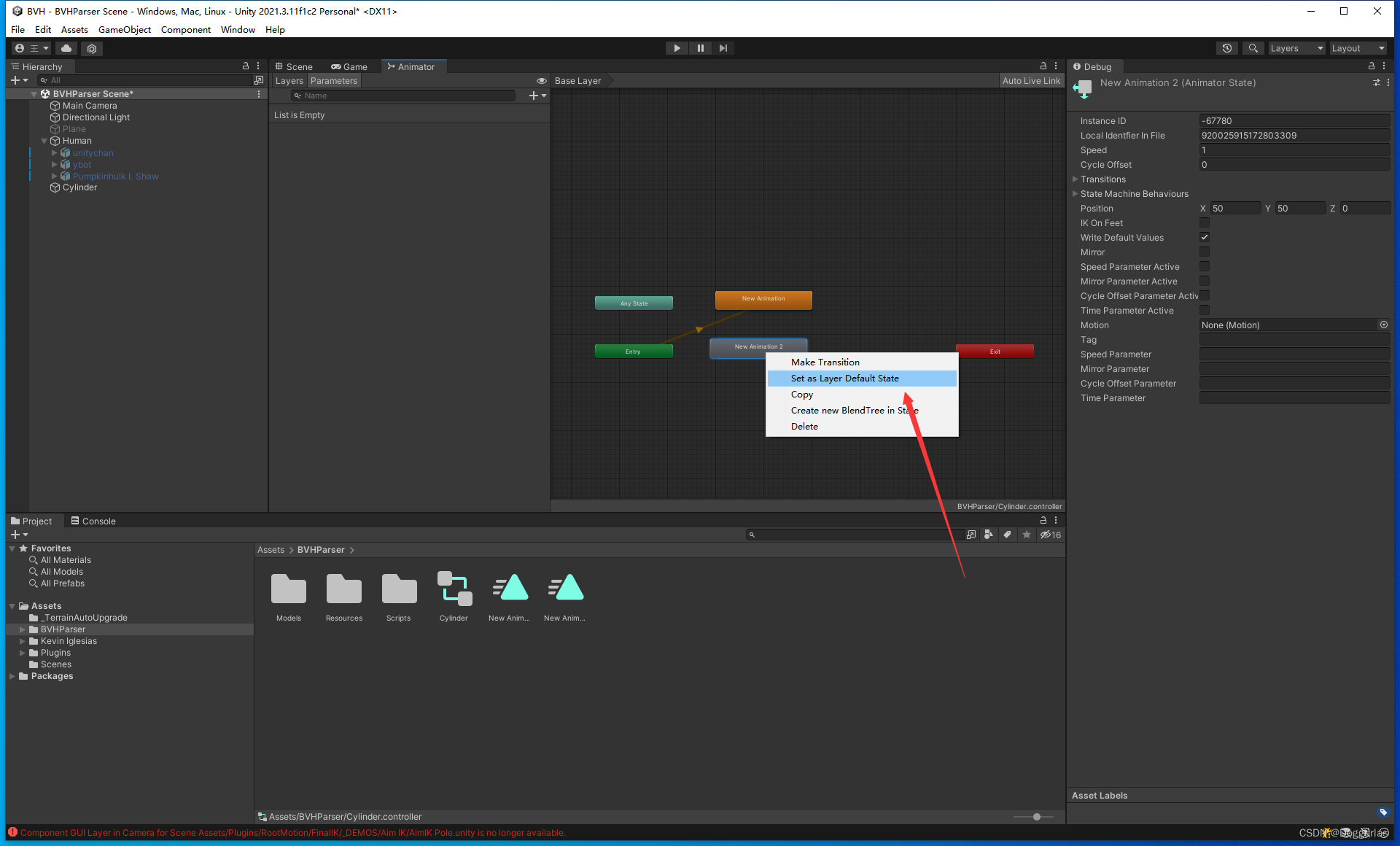Click the play button to preview animation
The height and width of the screenshot is (846, 1400).
tap(676, 47)
